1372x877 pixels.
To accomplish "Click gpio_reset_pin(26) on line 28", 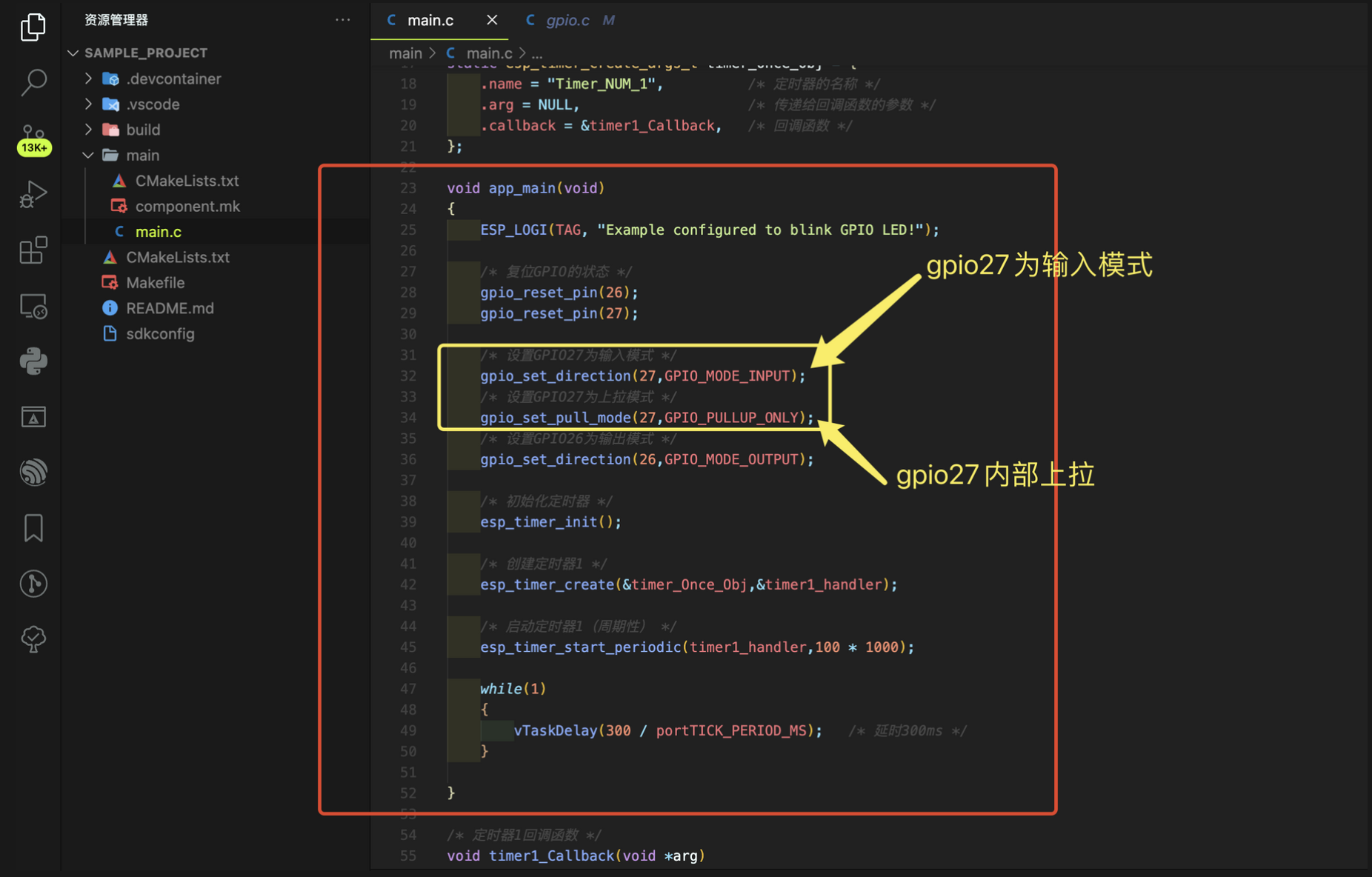I will click(x=559, y=293).
